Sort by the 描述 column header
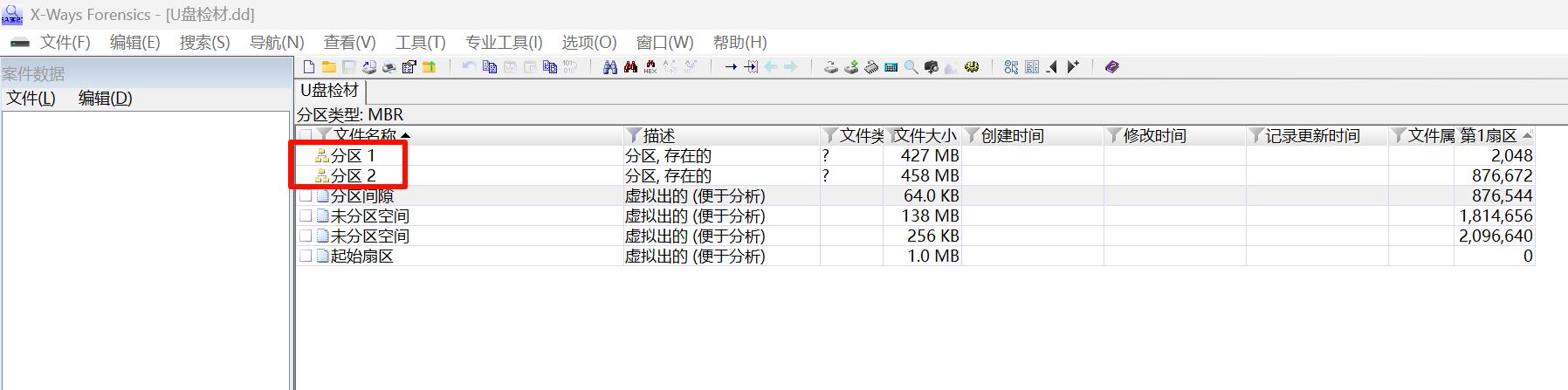 click(x=659, y=135)
